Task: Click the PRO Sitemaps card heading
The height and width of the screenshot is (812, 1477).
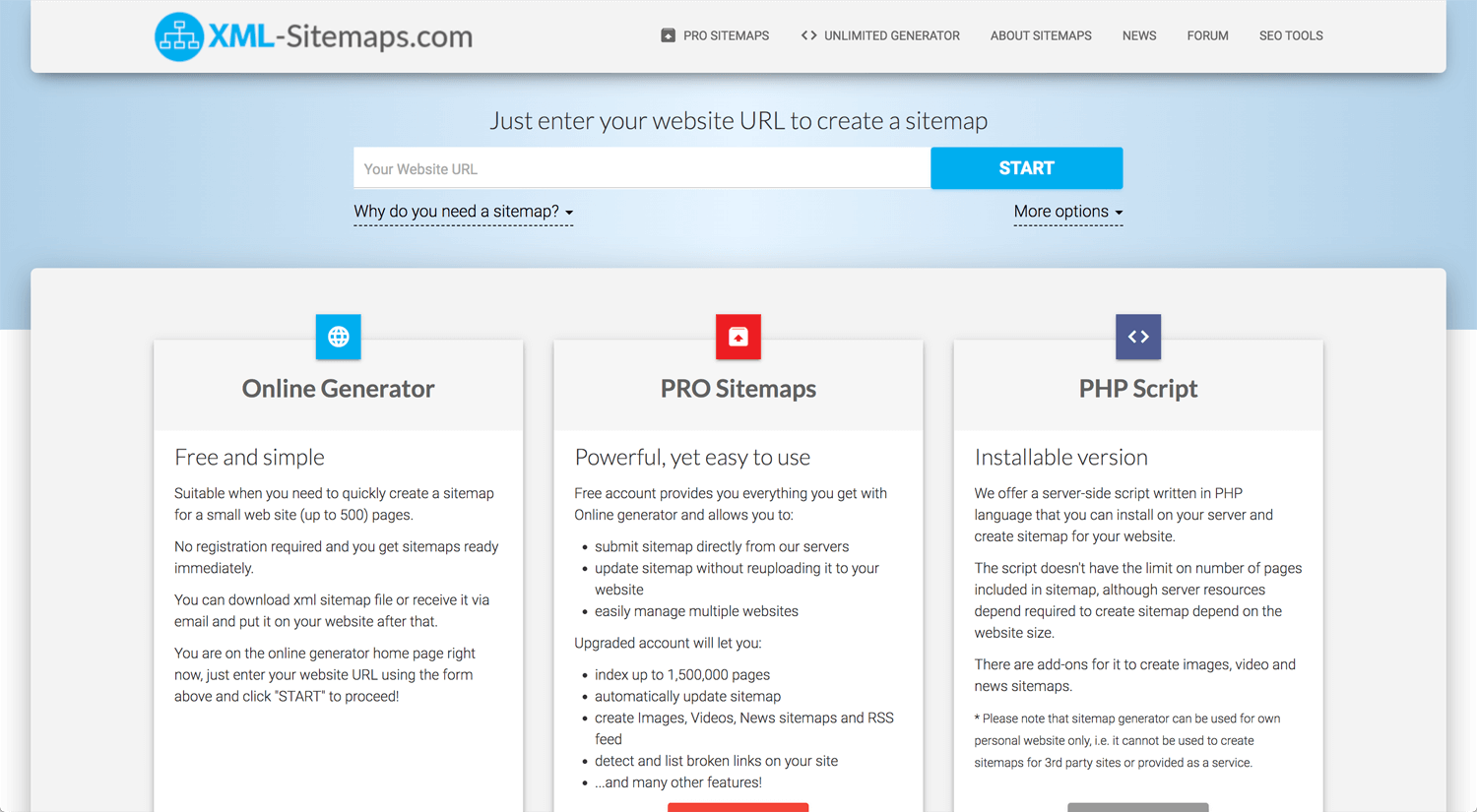Action: click(x=738, y=389)
